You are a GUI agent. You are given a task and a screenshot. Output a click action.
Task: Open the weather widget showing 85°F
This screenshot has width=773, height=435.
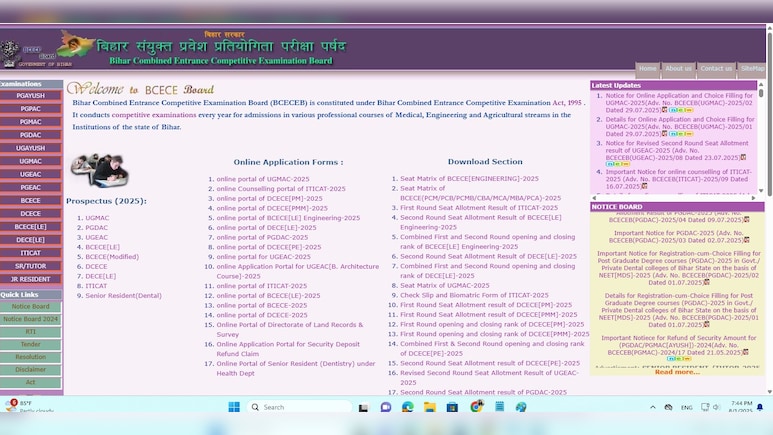click(28, 406)
